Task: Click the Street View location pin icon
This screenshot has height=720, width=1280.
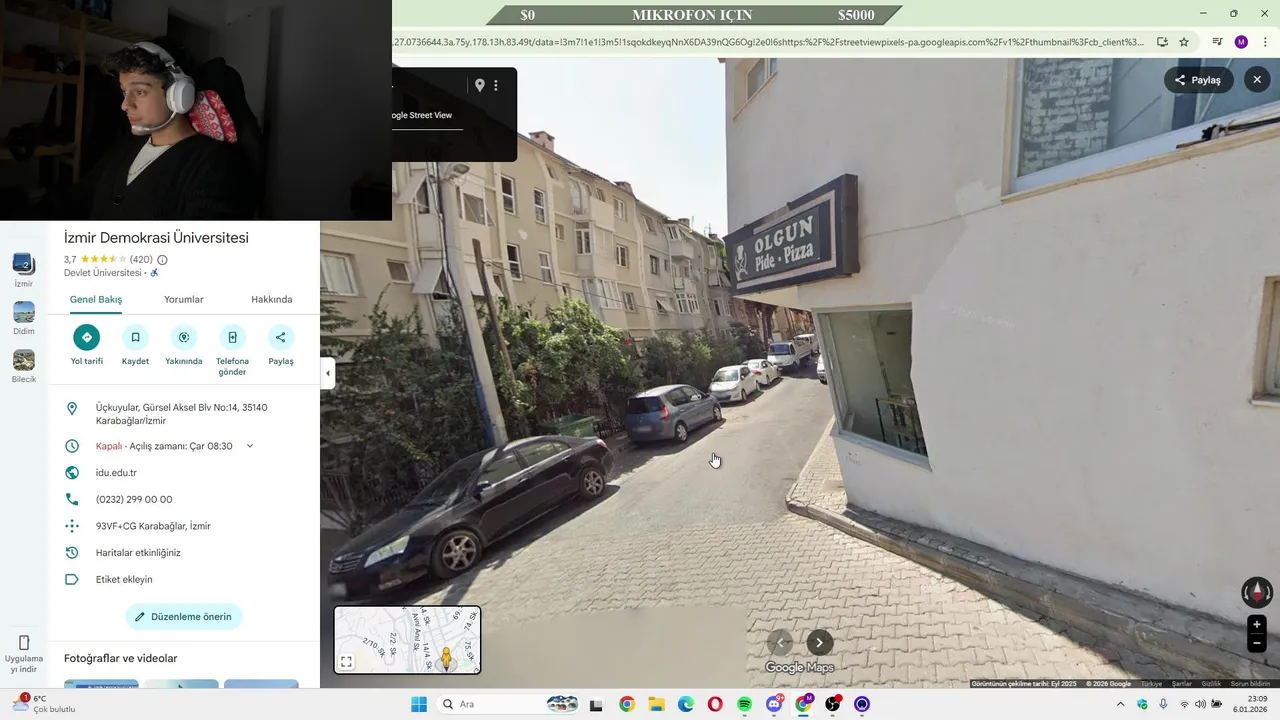Action: tap(480, 86)
